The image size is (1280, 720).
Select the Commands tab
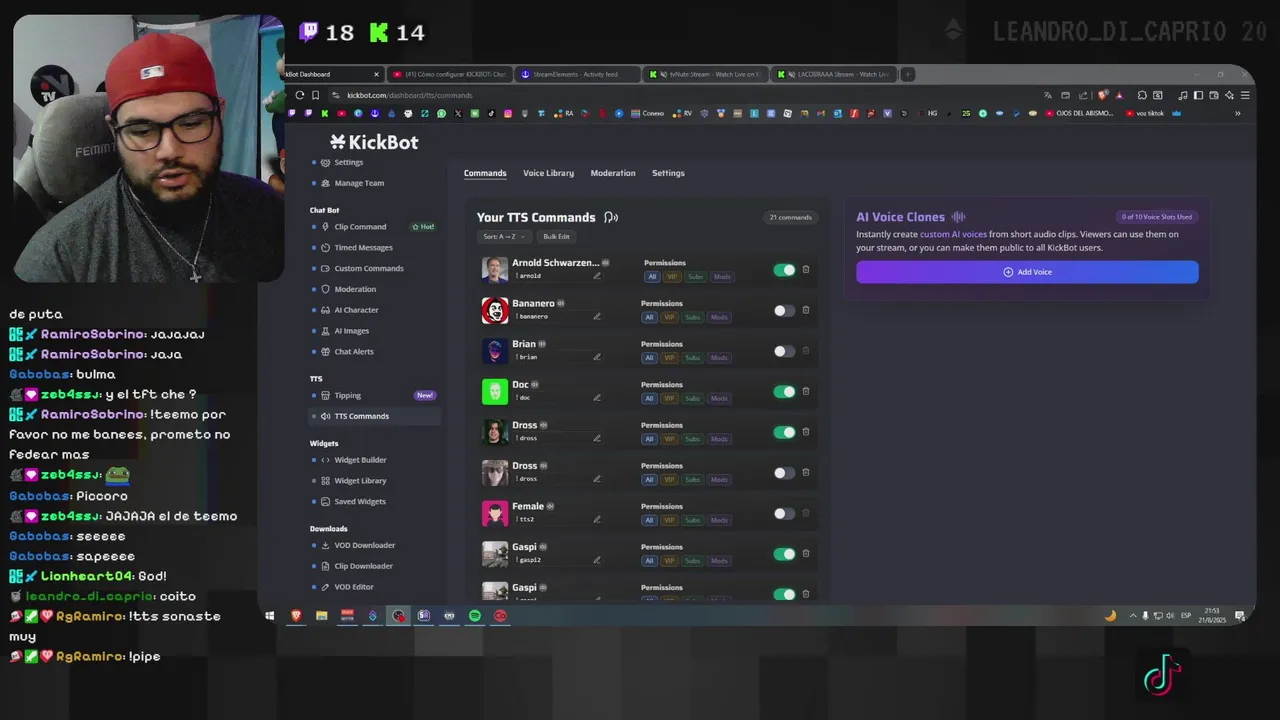[485, 173]
